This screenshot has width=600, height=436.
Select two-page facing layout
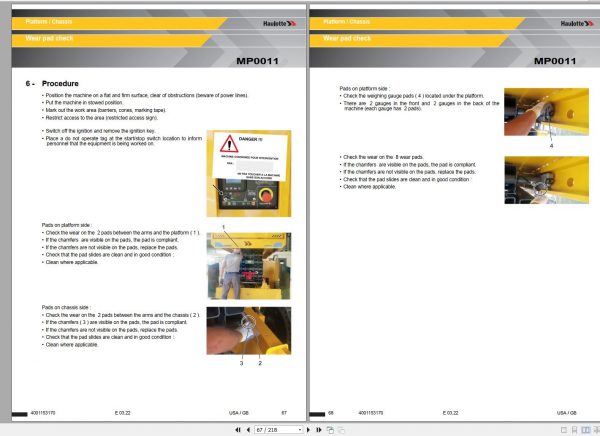pyautogui.click(x=585, y=430)
